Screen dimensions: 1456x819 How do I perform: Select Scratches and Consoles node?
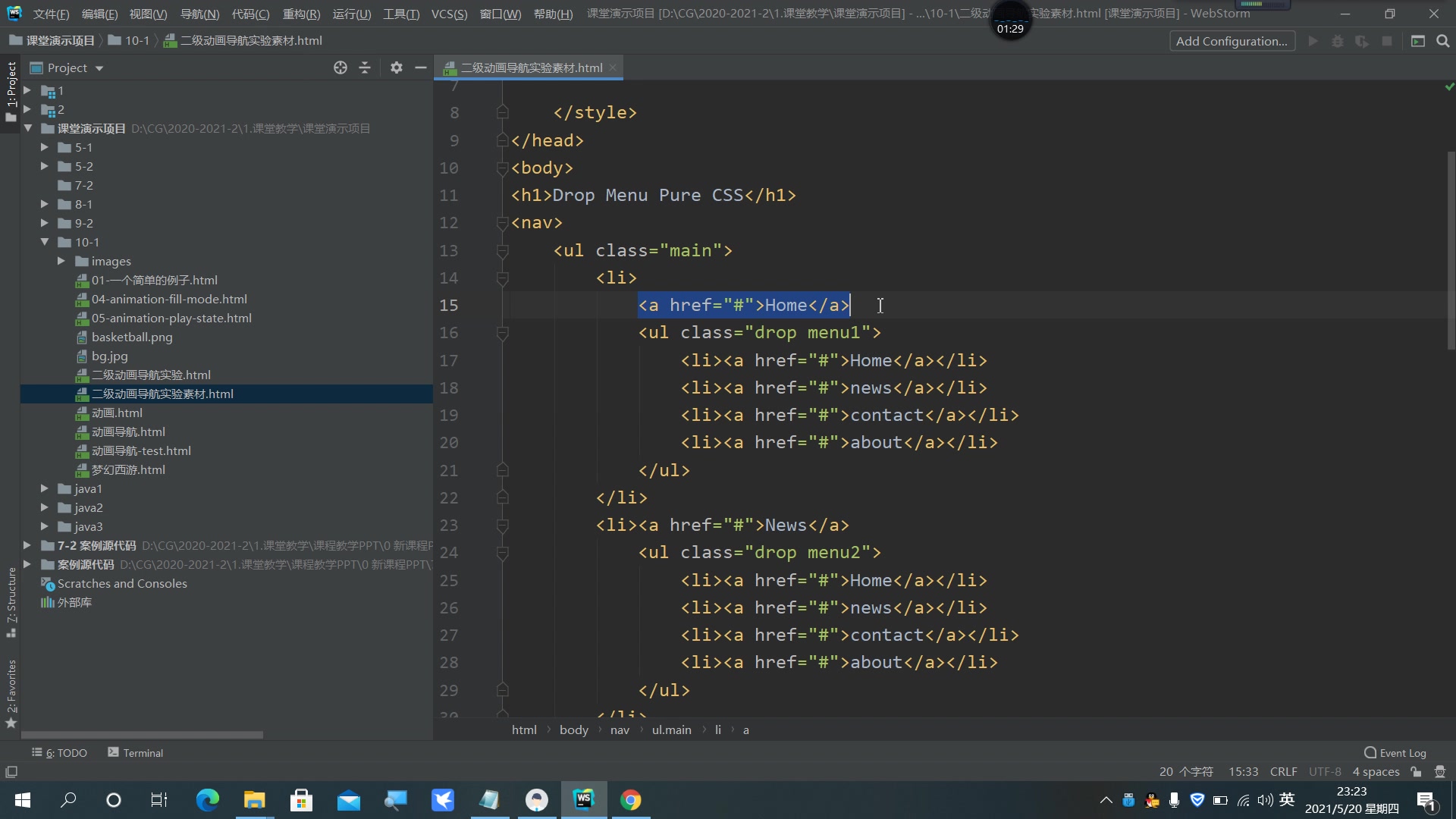tap(122, 583)
